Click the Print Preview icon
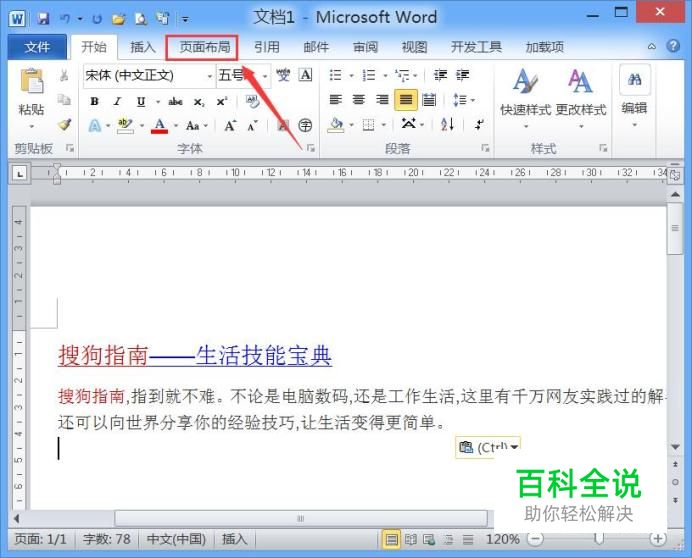This screenshot has width=692, height=558. [x=140, y=19]
